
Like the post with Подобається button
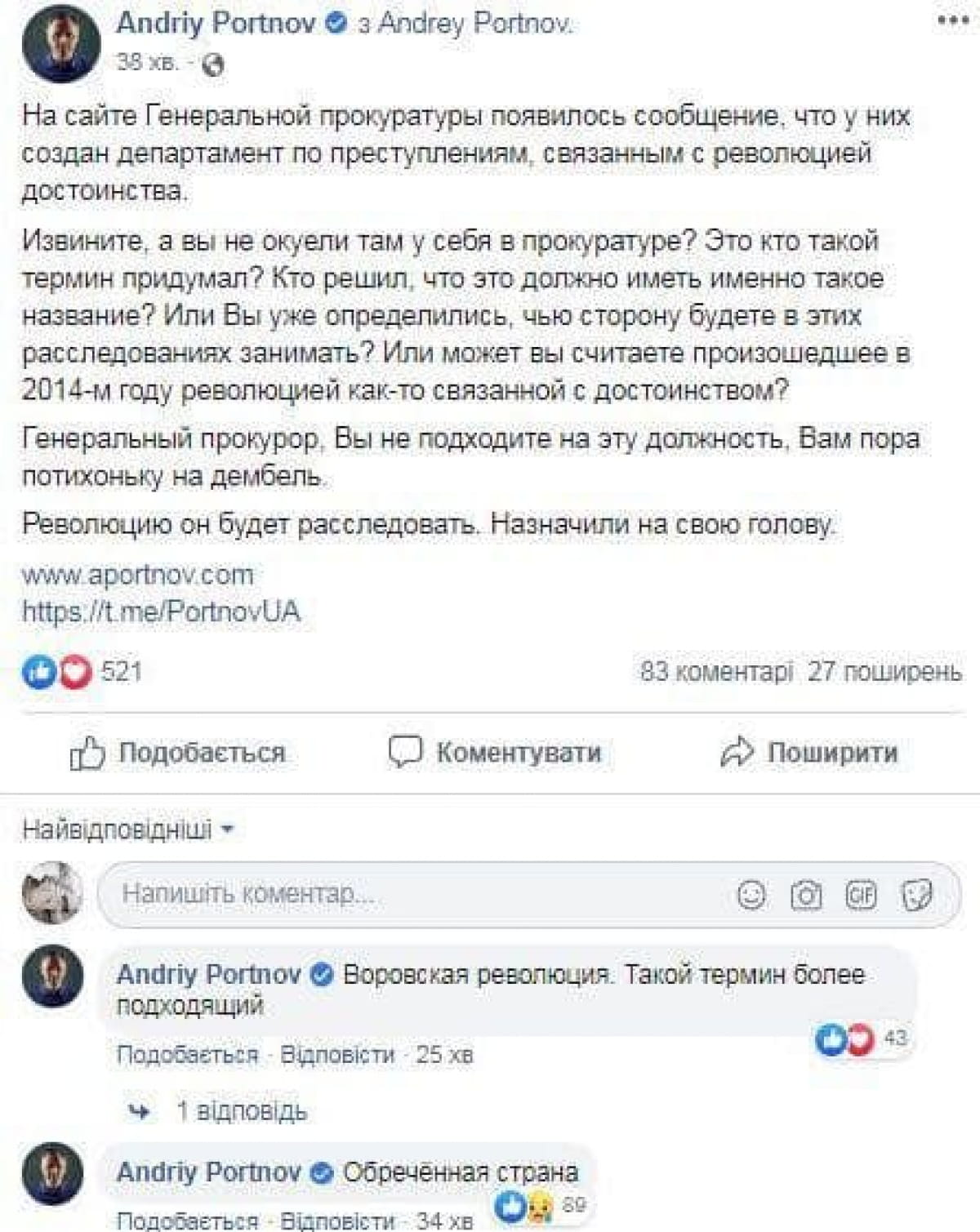click(178, 753)
